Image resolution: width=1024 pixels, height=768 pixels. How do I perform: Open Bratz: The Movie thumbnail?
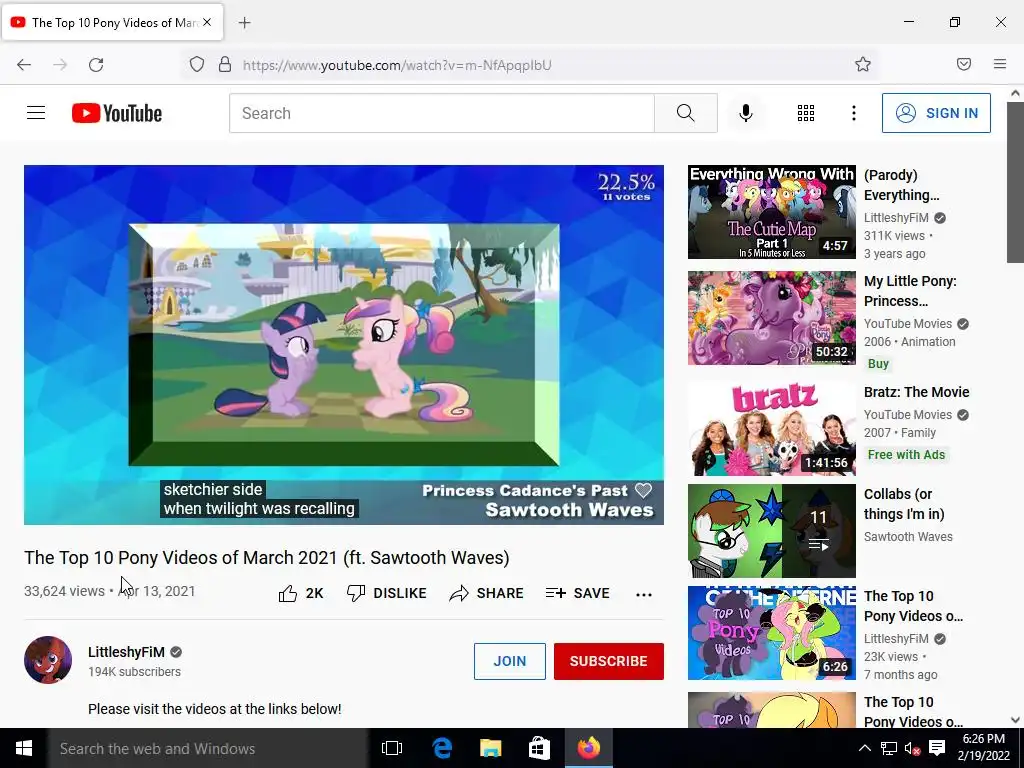[771, 428]
